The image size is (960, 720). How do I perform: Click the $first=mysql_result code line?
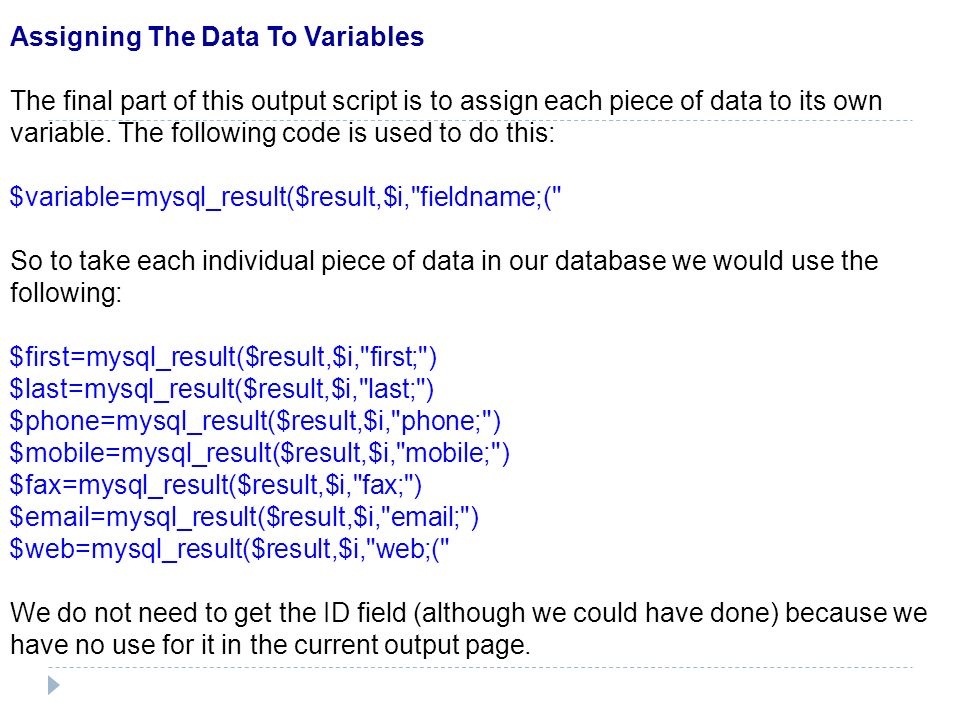[223, 357]
